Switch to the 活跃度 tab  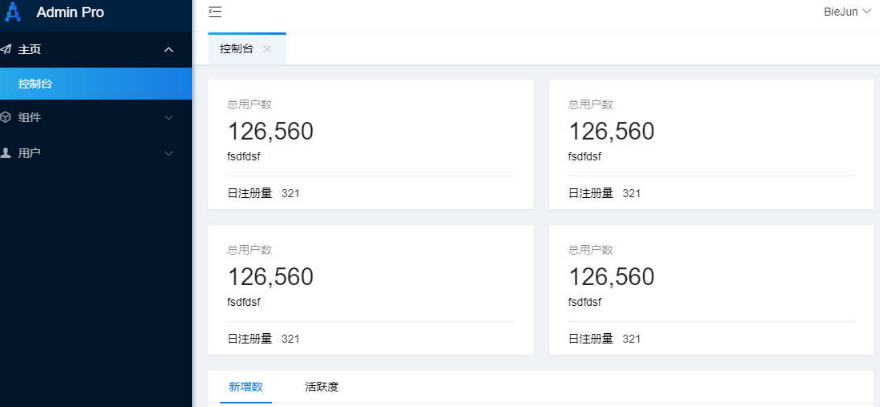(x=322, y=387)
